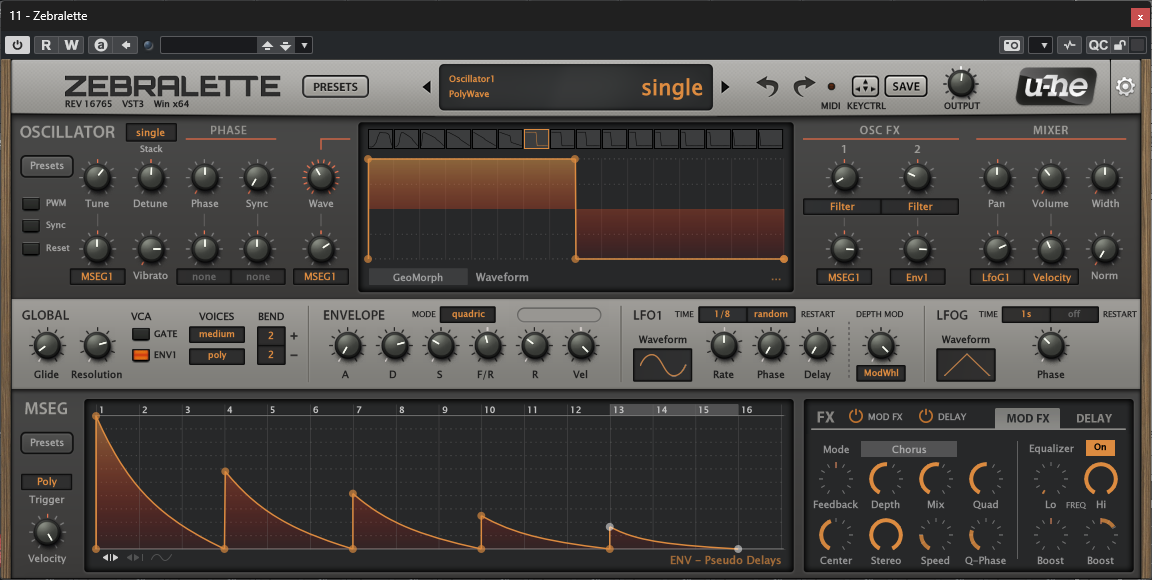
Task: Undo the last change with the arrow
Action: (x=767, y=87)
